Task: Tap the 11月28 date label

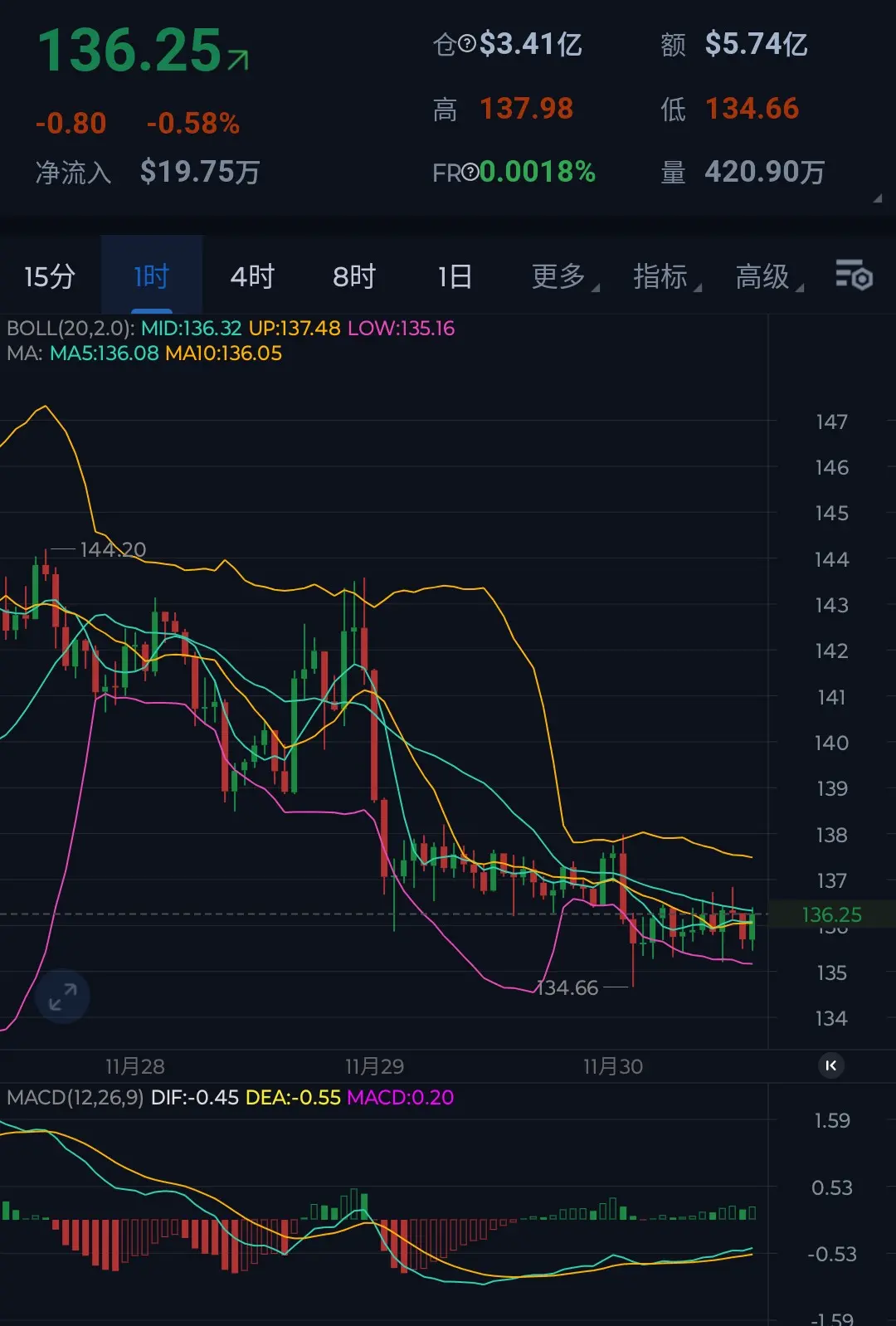Action: tap(134, 1066)
